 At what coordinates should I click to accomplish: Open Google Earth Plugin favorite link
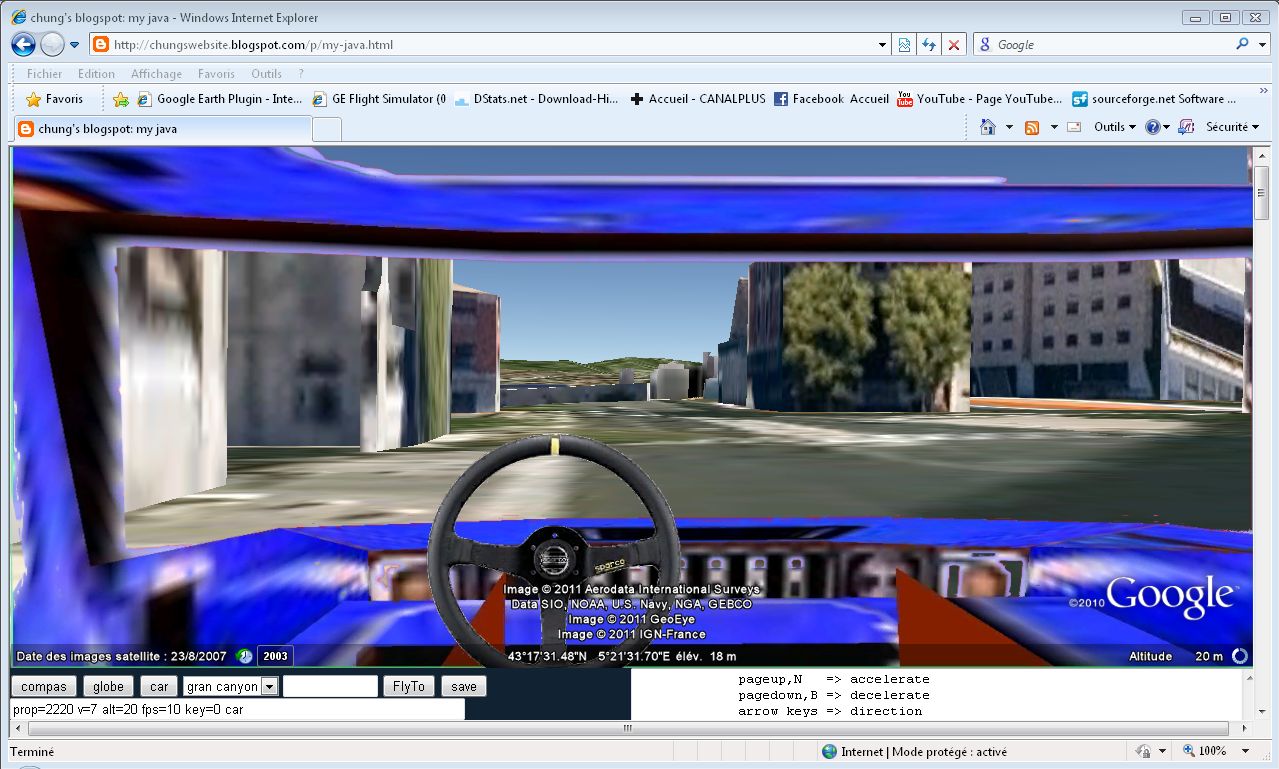point(219,99)
